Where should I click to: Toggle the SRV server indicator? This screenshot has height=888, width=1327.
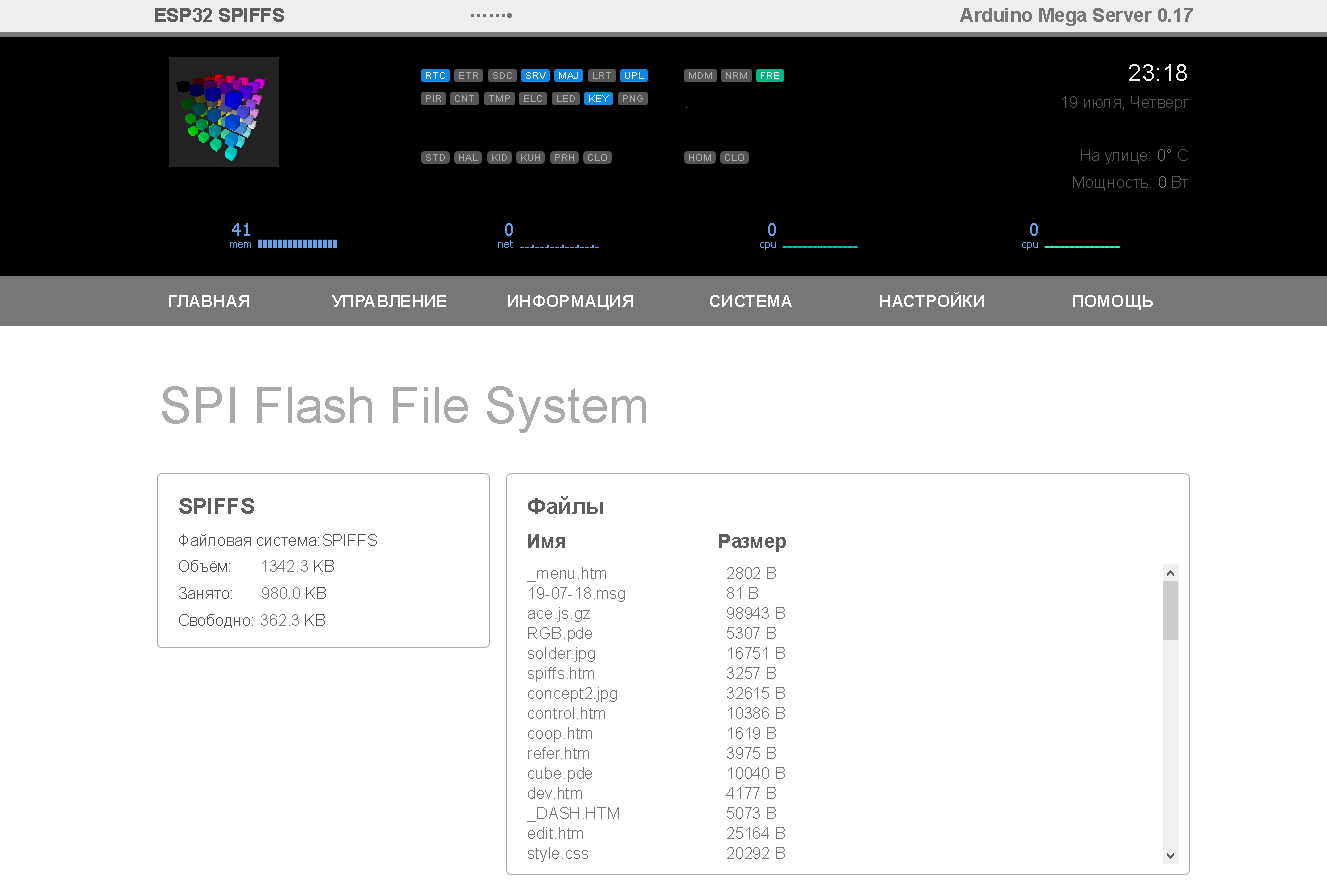(534, 75)
